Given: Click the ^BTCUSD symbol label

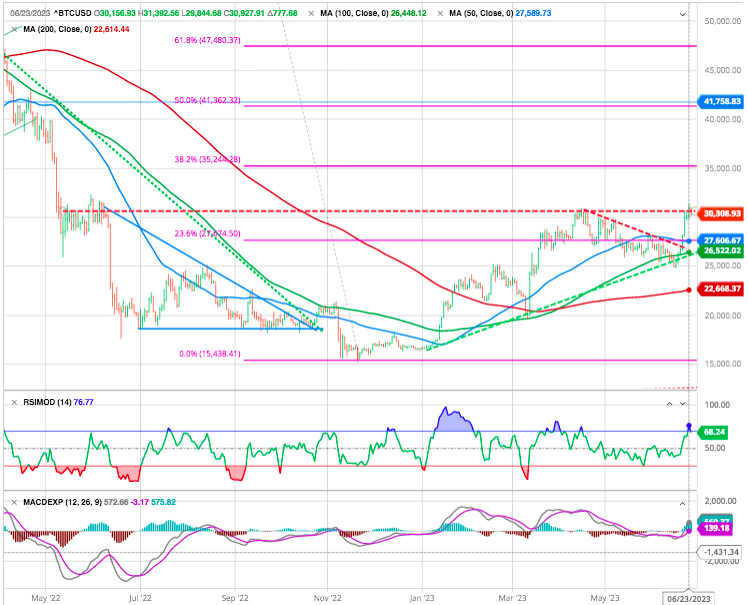Looking at the screenshot, I should 72,13.
